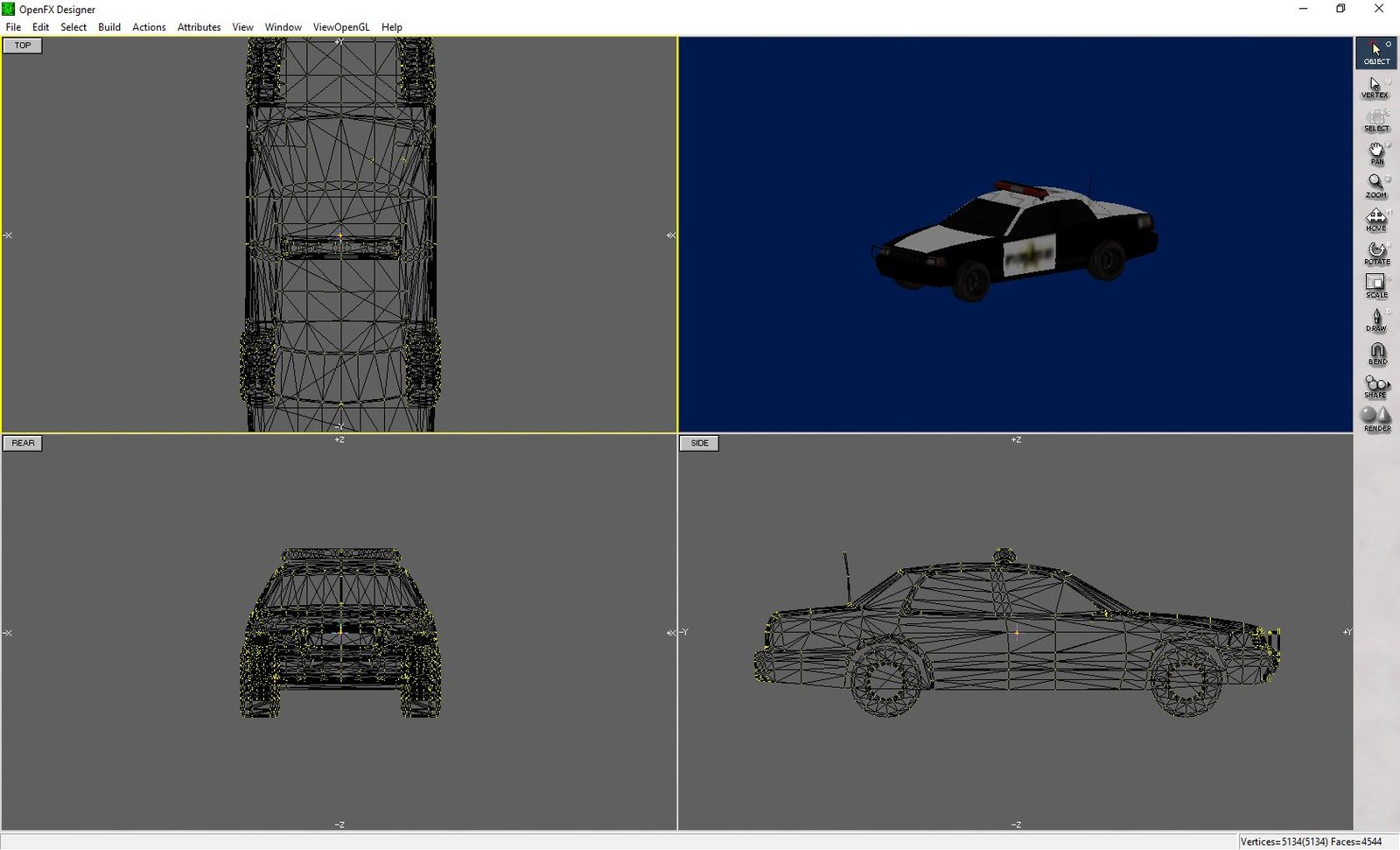Select the Object tool in the toolbar

point(1375,53)
